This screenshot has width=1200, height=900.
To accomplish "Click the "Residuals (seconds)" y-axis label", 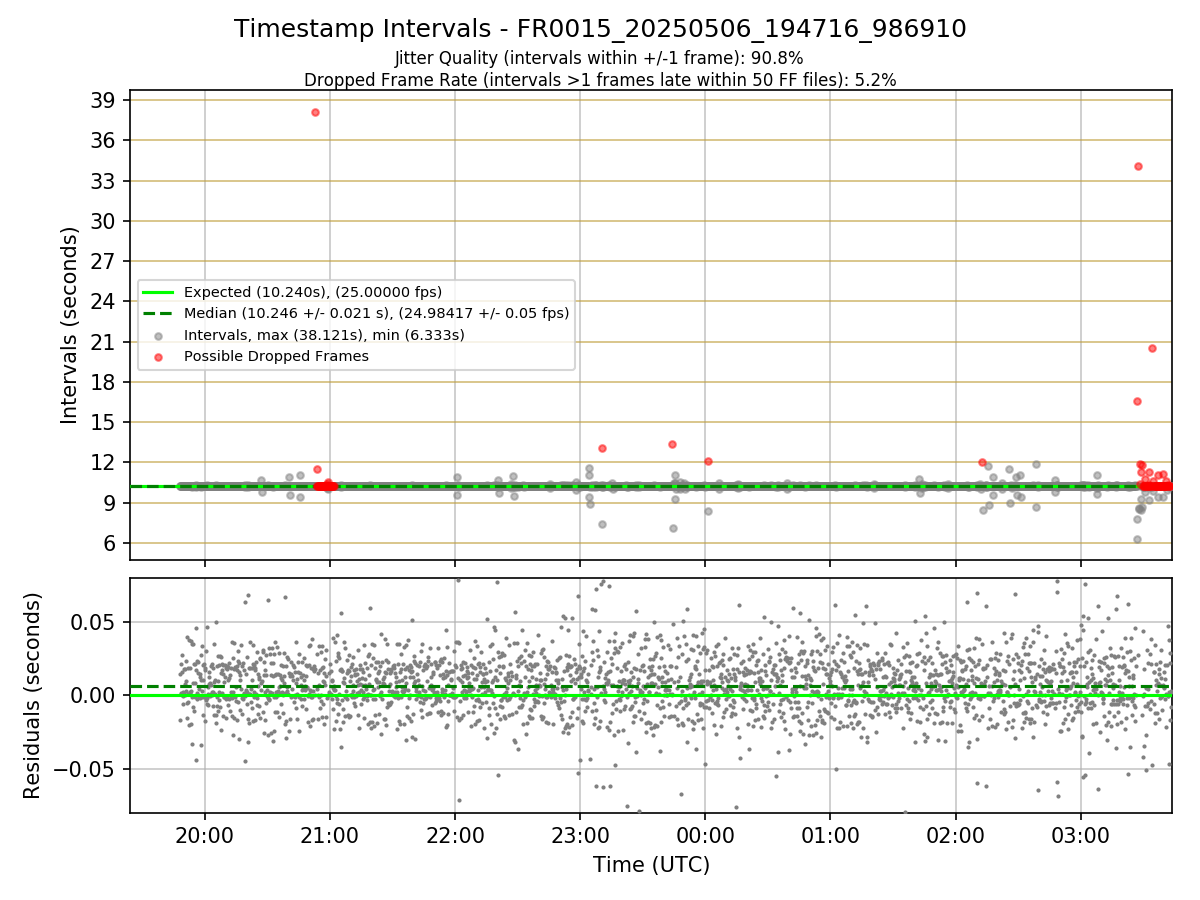I will click(33, 695).
